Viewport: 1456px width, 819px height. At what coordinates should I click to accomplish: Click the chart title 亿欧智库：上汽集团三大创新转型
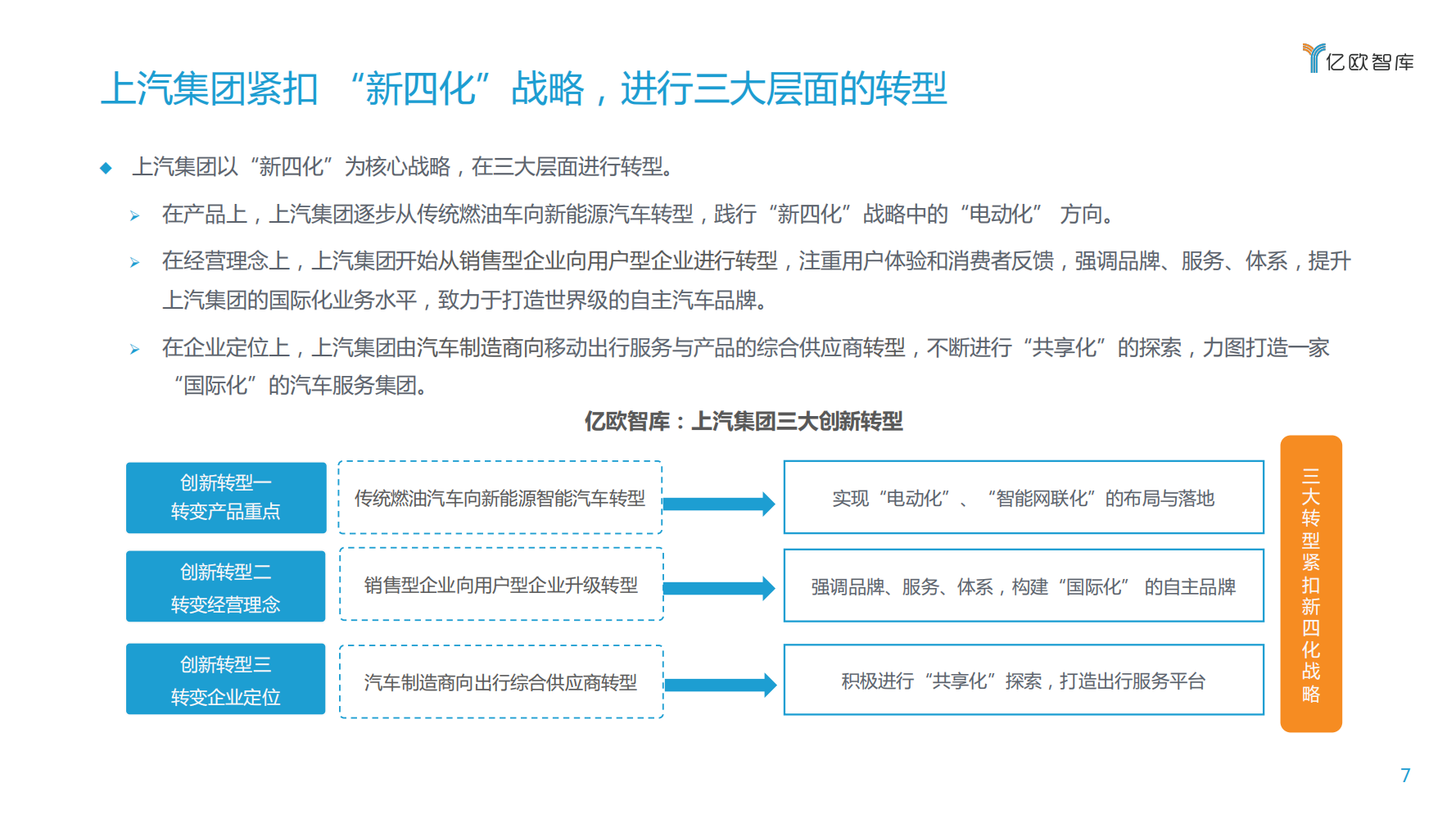click(744, 422)
